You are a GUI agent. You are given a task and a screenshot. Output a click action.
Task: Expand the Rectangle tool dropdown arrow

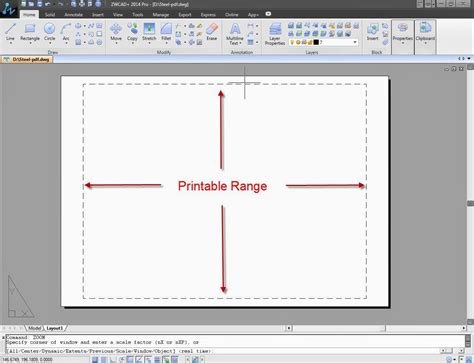click(x=30, y=43)
